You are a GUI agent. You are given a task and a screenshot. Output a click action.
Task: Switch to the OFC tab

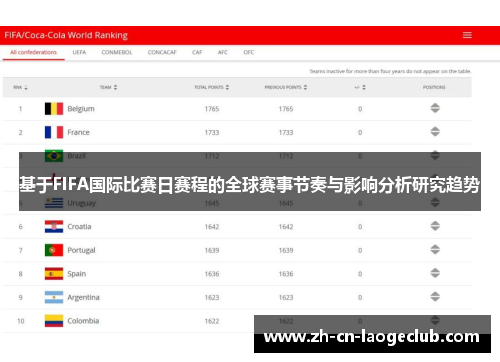click(x=249, y=52)
